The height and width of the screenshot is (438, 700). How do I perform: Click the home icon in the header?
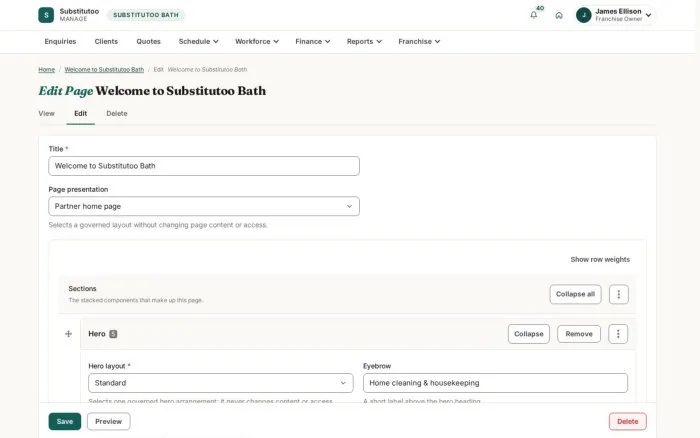pos(559,15)
